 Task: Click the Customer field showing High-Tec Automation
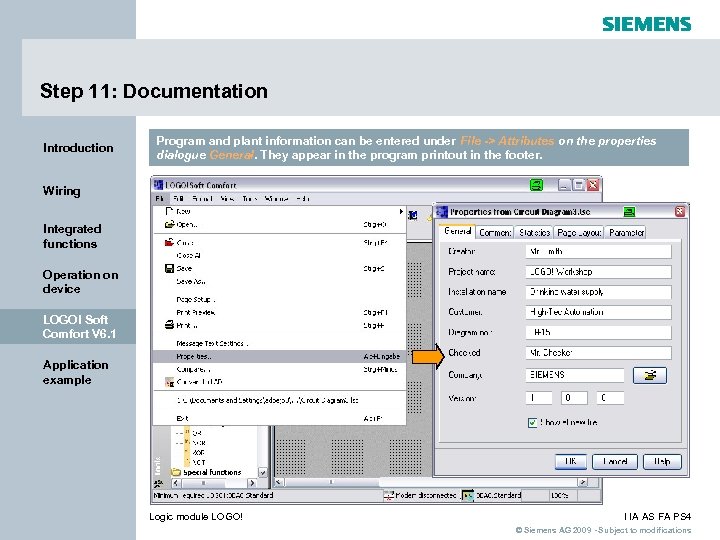coord(598,312)
